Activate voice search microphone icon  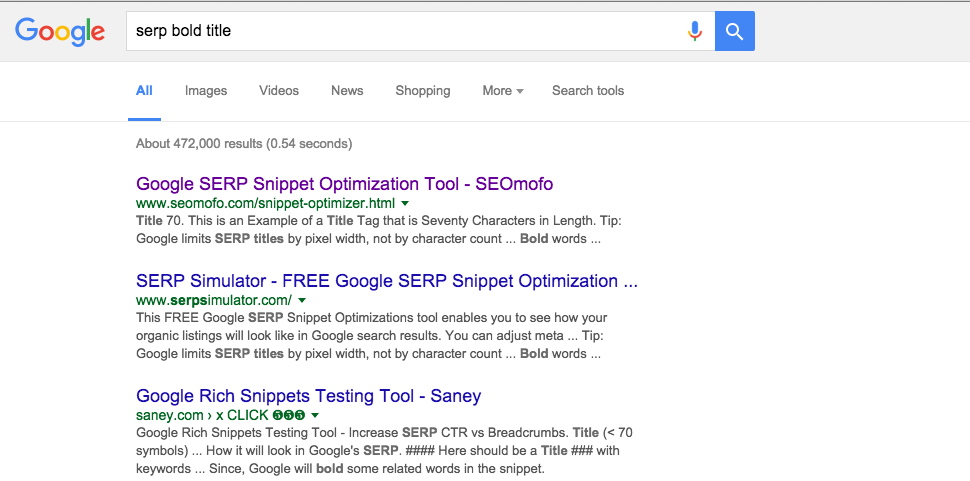click(x=695, y=31)
